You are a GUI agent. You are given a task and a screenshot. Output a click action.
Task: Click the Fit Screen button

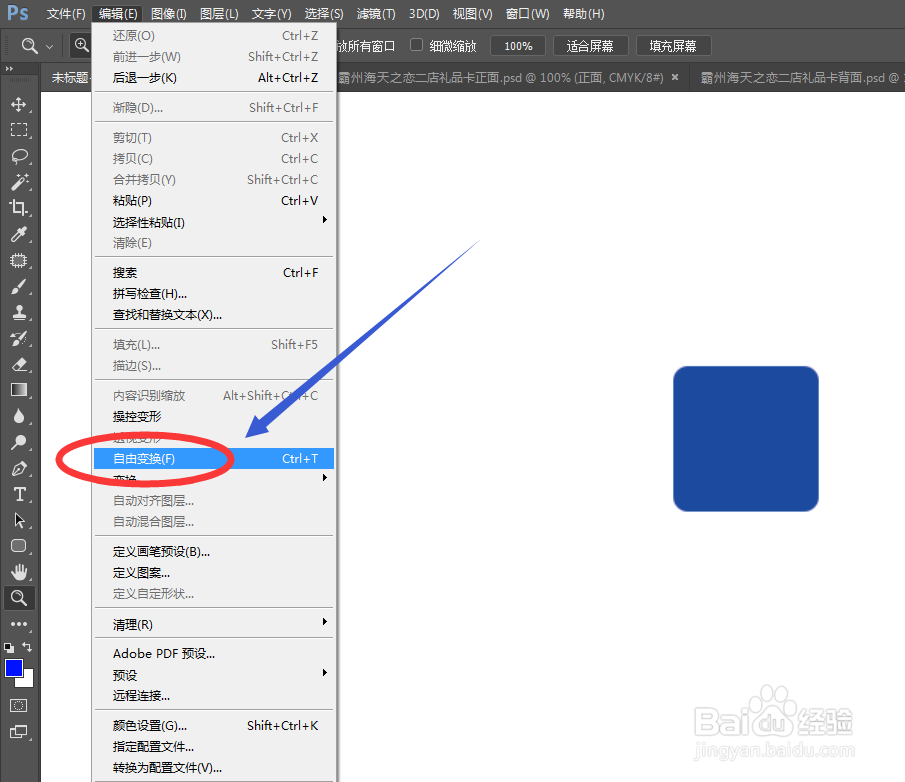point(590,46)
